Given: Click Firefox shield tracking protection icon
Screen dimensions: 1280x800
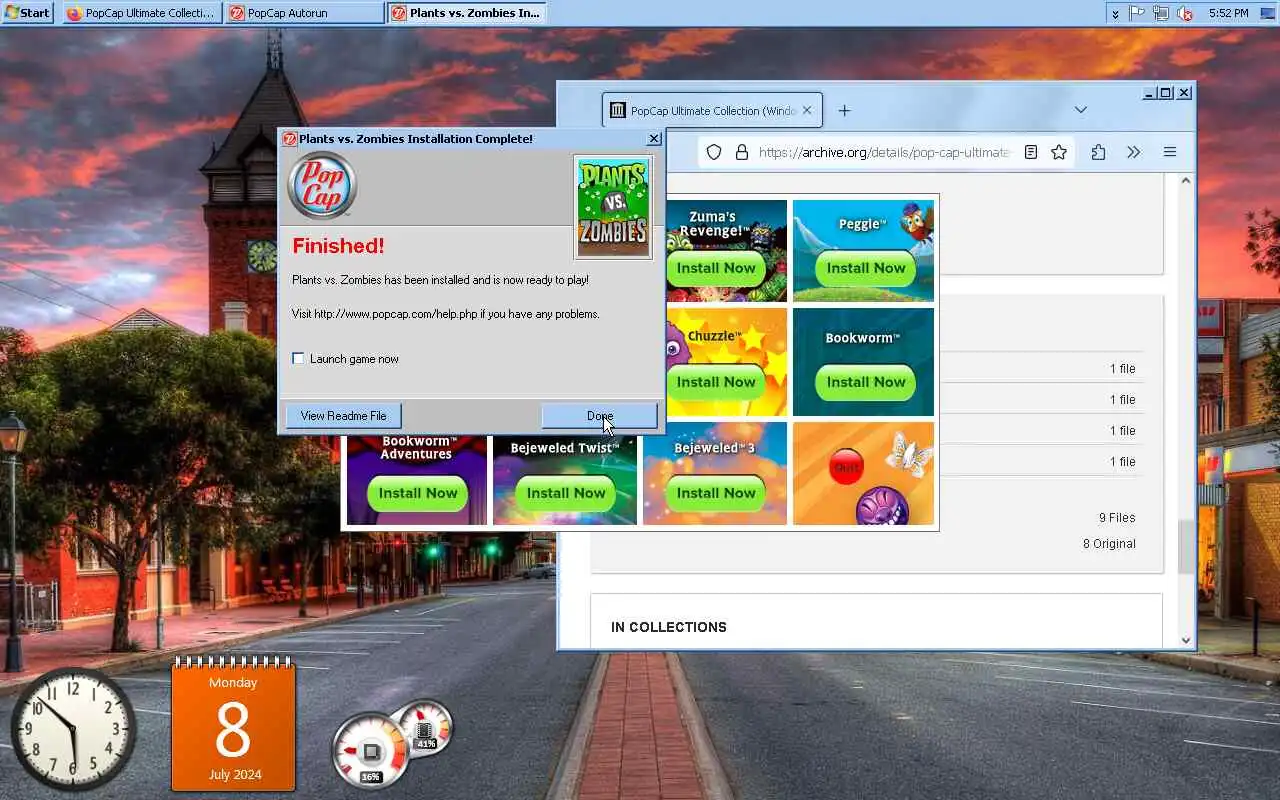Looking at the screenshot, I should (713, 152).
